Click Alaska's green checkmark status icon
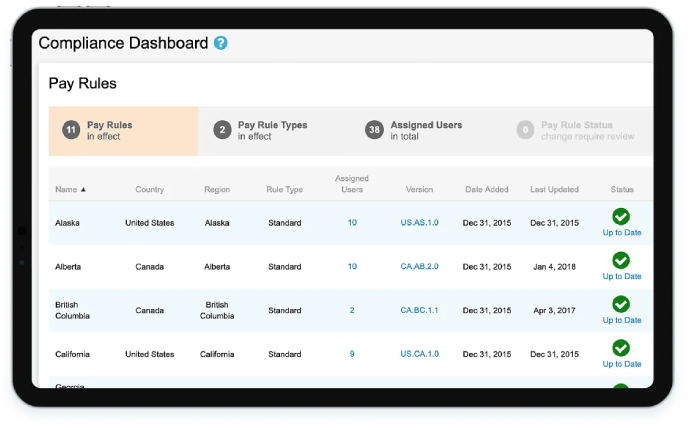The image size is (698, 430). [621, 216]
